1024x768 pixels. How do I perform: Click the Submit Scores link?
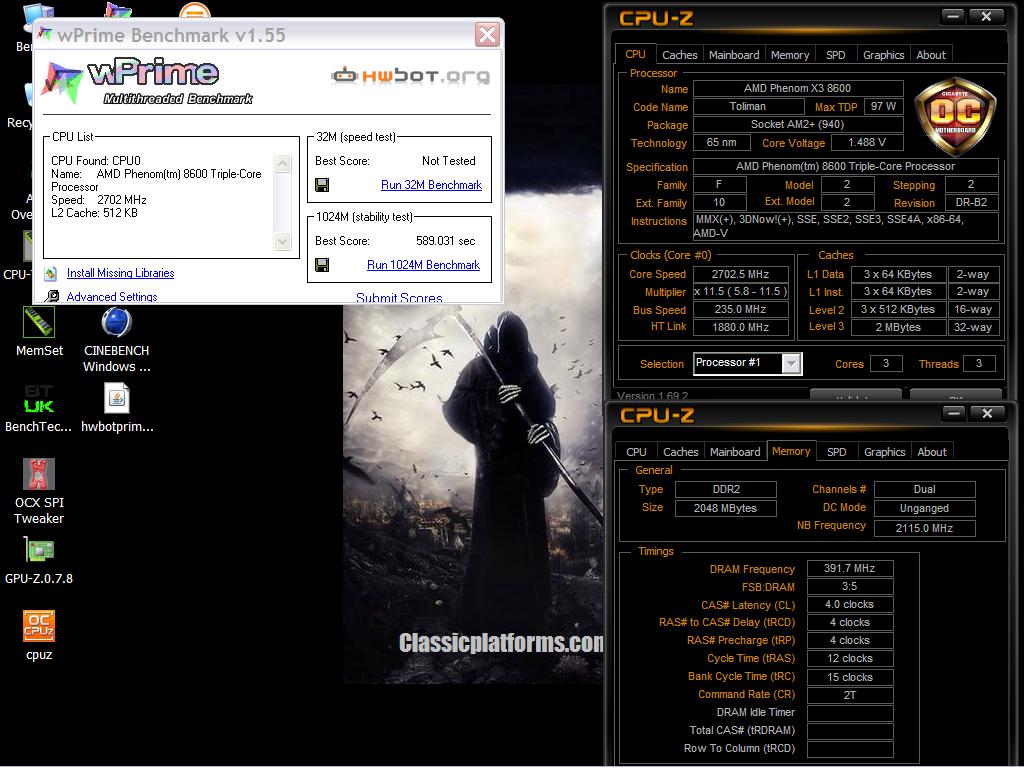point(399,298)
